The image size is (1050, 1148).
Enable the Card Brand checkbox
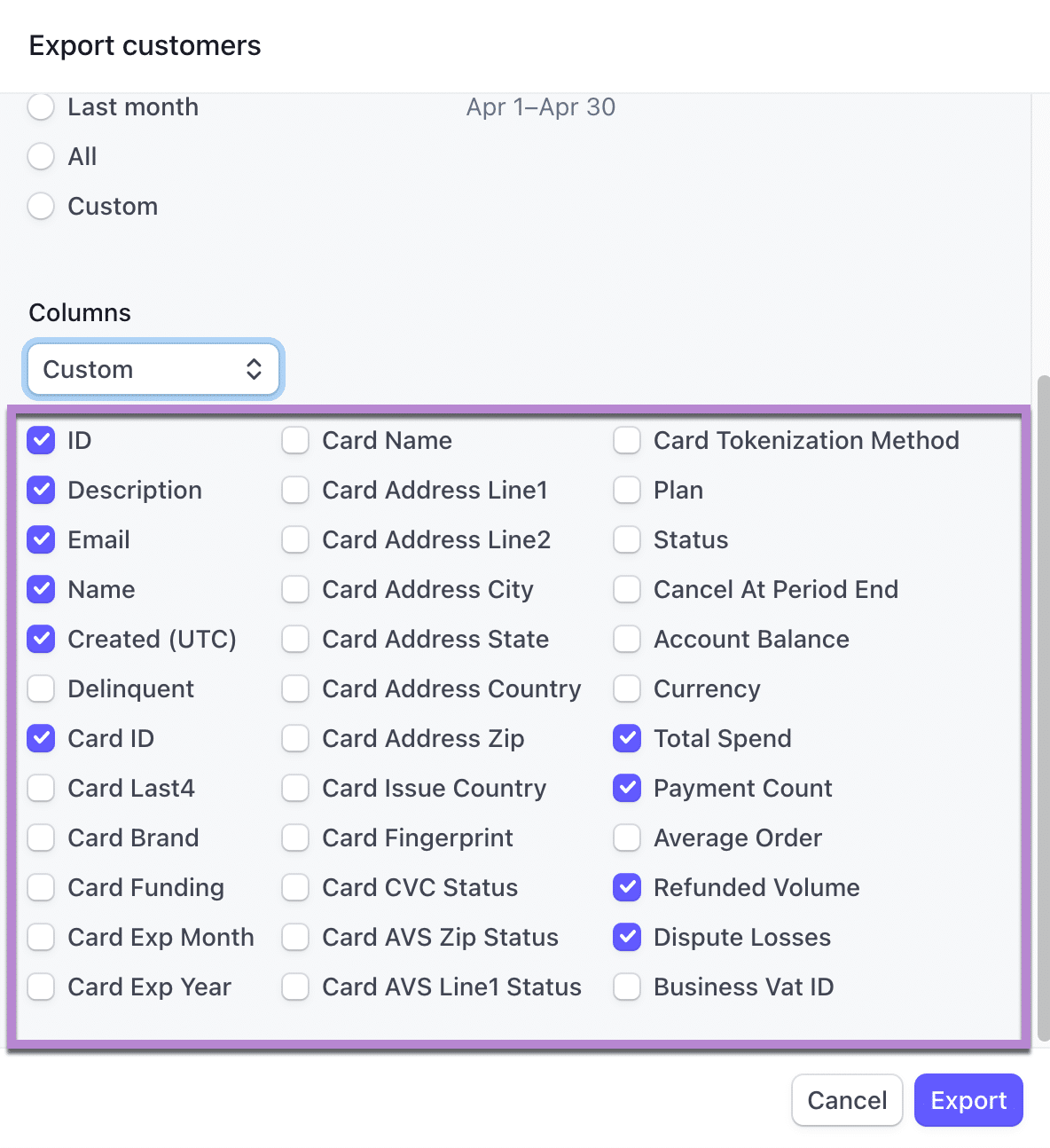pyautogui.click(x=41, y=838)
